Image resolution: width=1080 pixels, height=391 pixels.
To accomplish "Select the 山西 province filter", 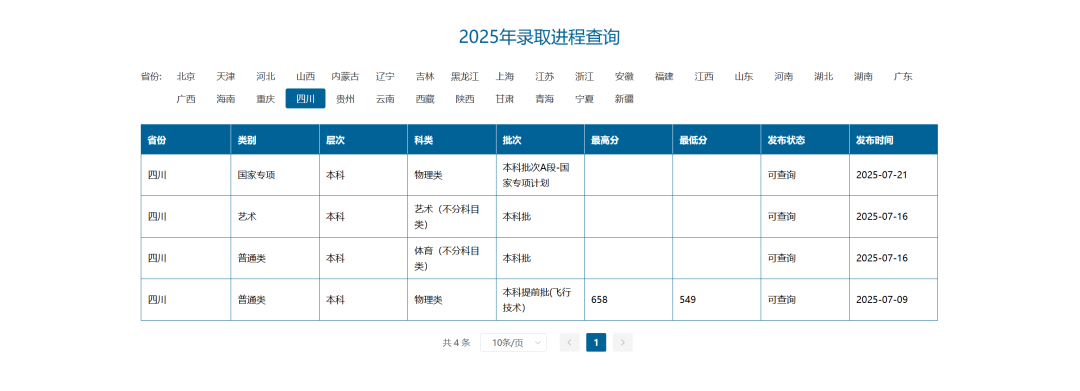I will coord(306,76).
